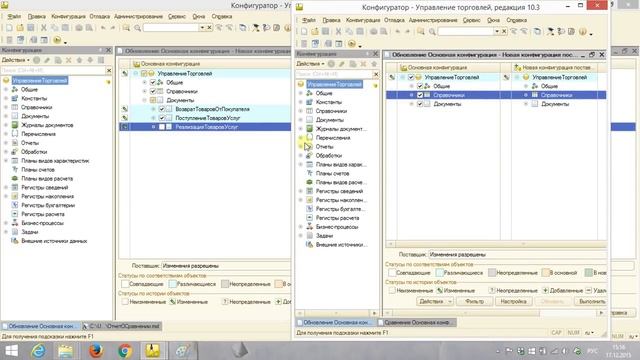Click find-magnifier icon in back window toolbar
Image resolution: width=640 pixels, height=360 pixels.
click(138, 28)
